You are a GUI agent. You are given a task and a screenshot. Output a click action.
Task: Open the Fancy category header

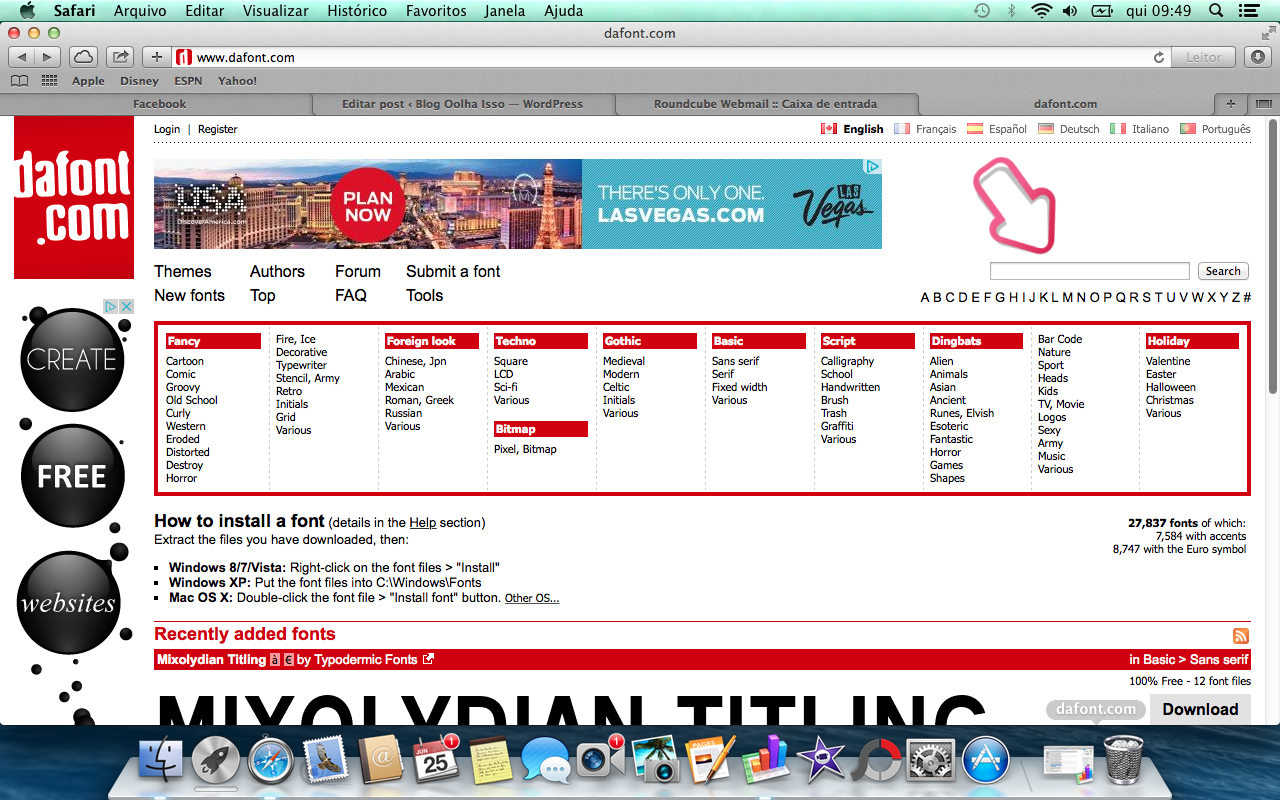click(x=211, y=341)
